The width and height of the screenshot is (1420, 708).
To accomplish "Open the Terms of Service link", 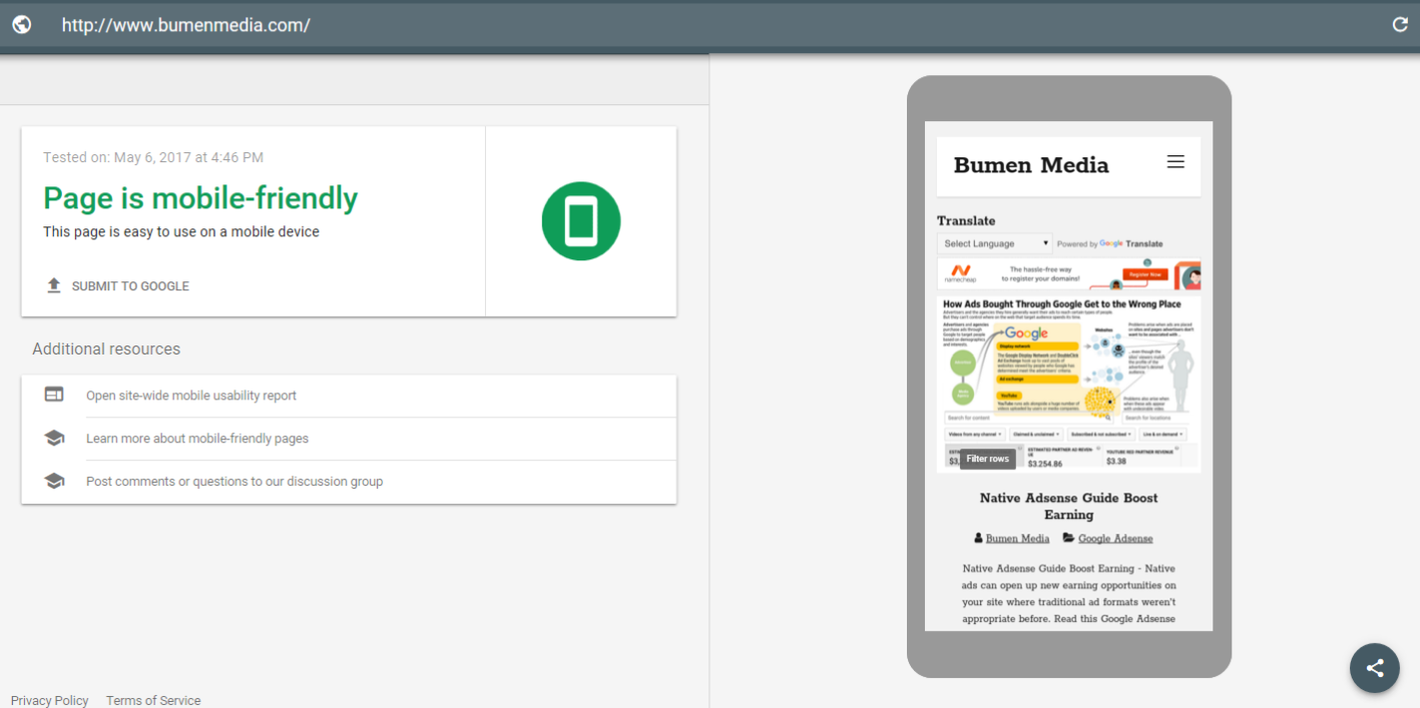I will point(153,700).
